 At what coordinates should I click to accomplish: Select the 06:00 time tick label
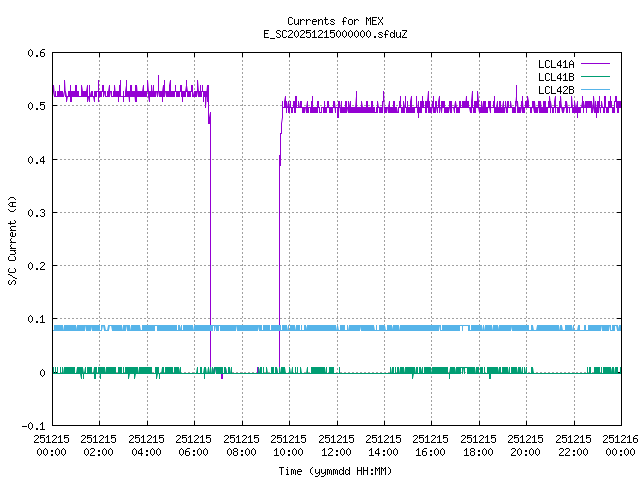194,445
